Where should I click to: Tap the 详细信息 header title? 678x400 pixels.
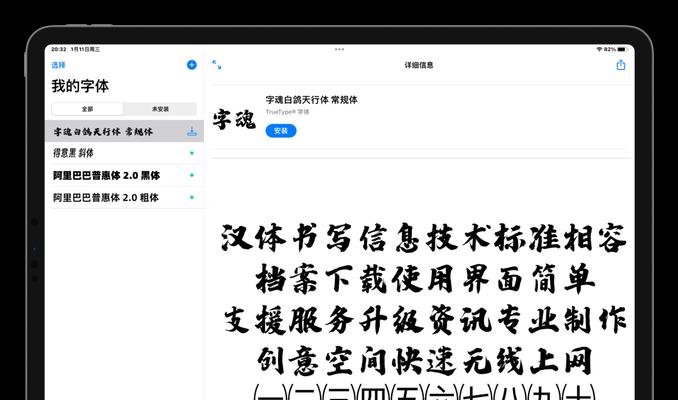[419, 65]
